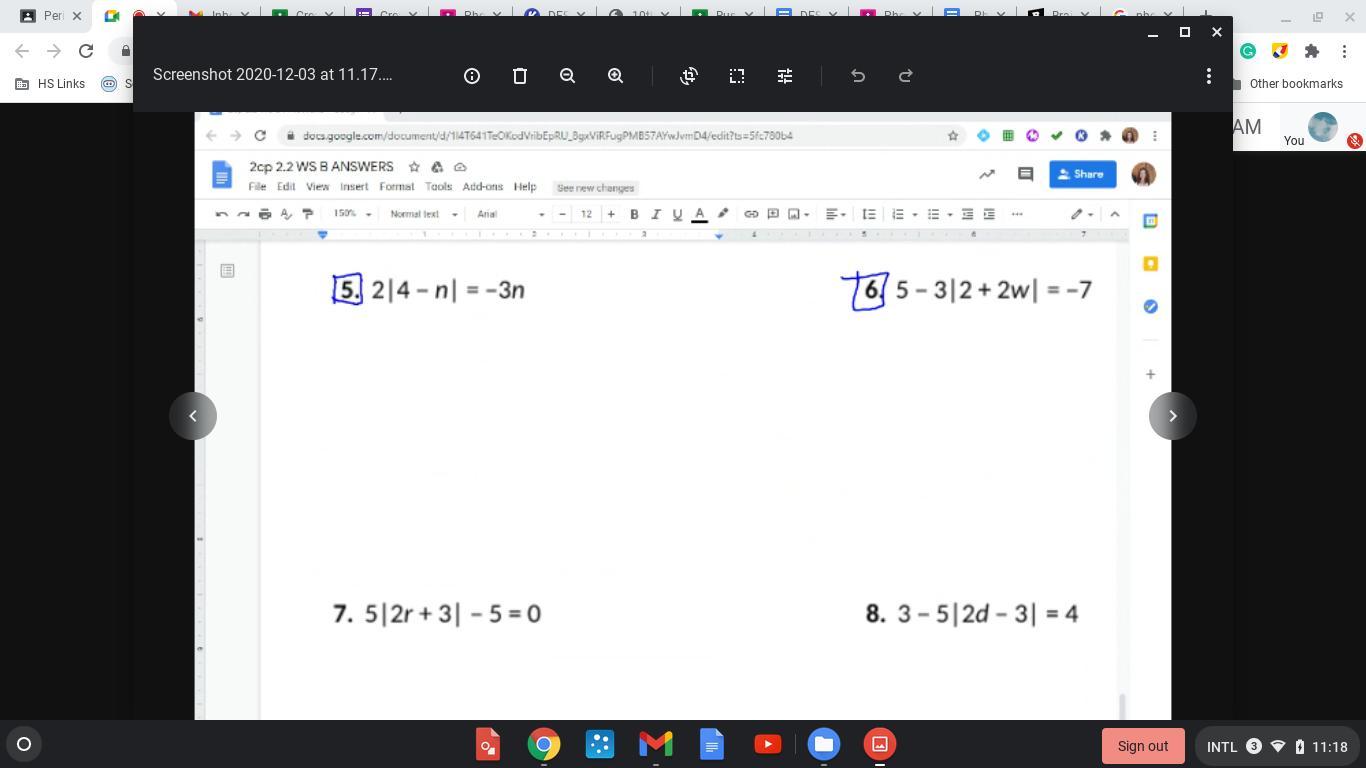Switch to the Peri tab in Chrome

click(x=42, y=16)
